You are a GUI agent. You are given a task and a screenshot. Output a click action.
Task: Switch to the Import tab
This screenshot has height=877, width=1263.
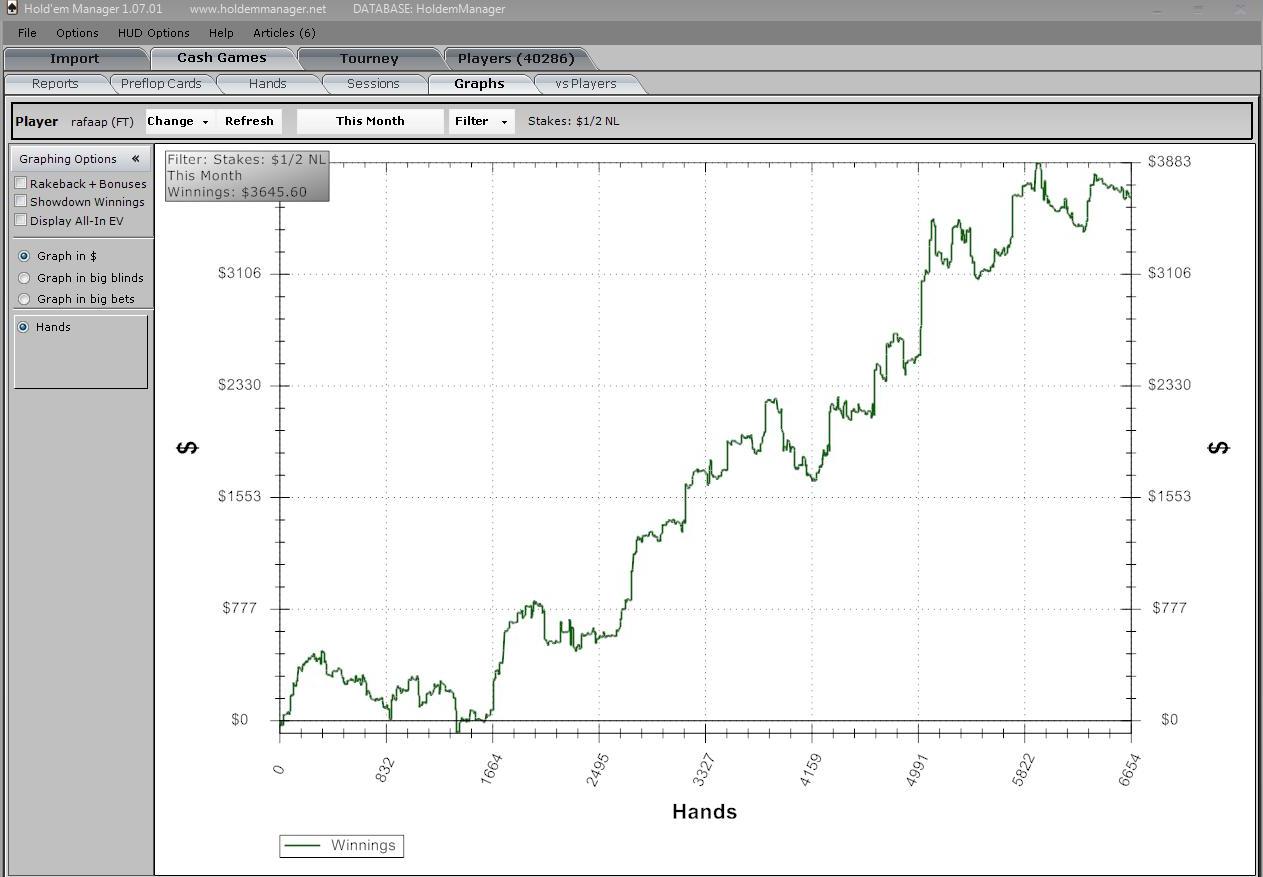[x=75, y=58]
